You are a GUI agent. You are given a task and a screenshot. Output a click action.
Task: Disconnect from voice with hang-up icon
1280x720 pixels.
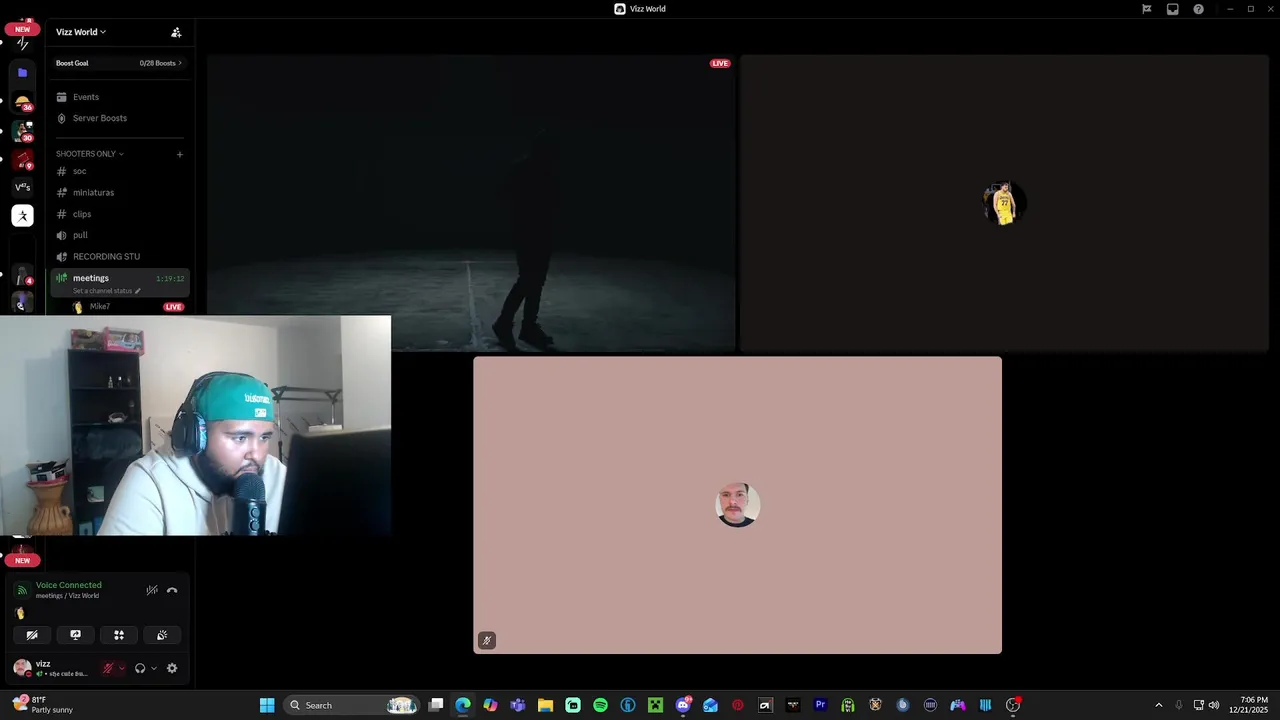pyautogui.click(x=172, y=590)
